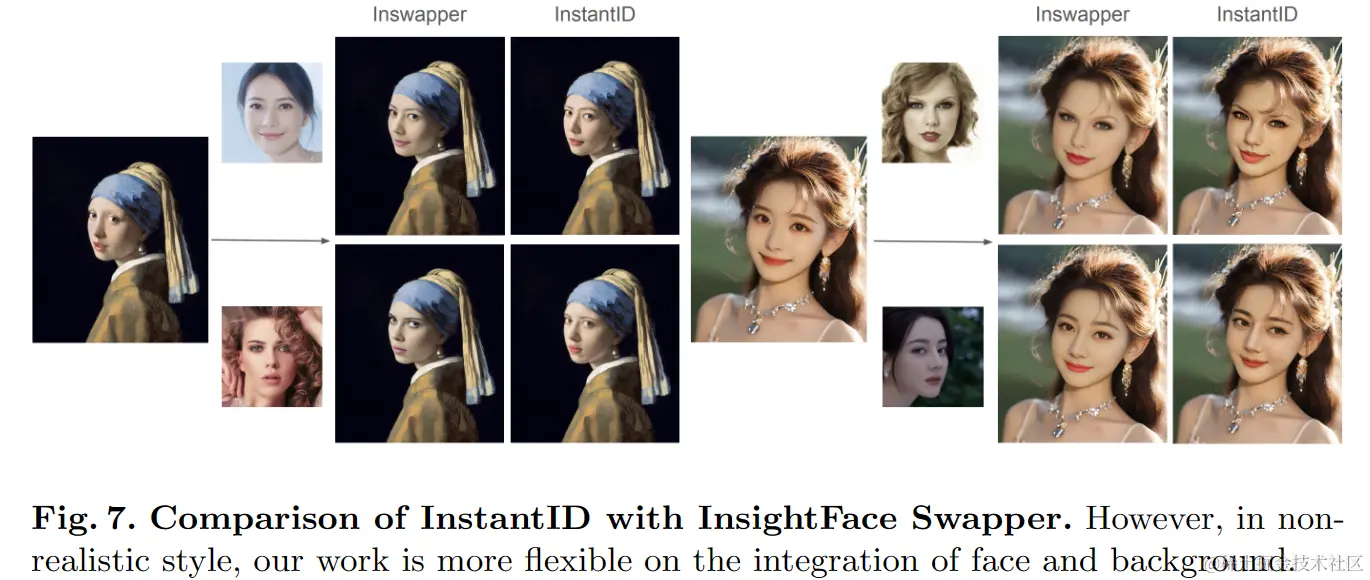Viewport: 1370px width, 580px height.
Task: Select reference face of dark-haired woman on green background
Action: click(932, 357)
